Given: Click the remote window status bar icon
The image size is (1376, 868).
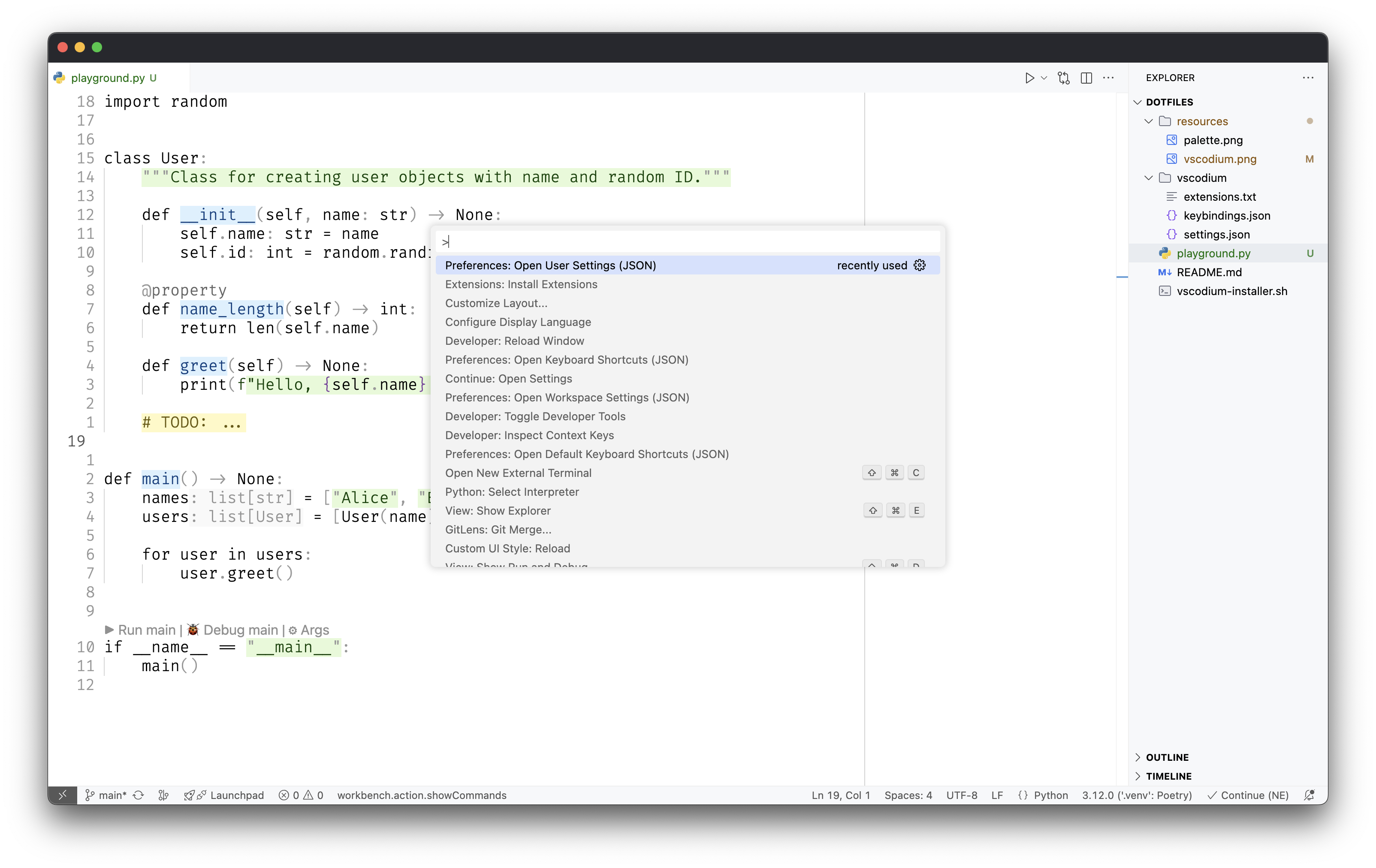Looking at the screenshot, I should (x=63, y=795).
